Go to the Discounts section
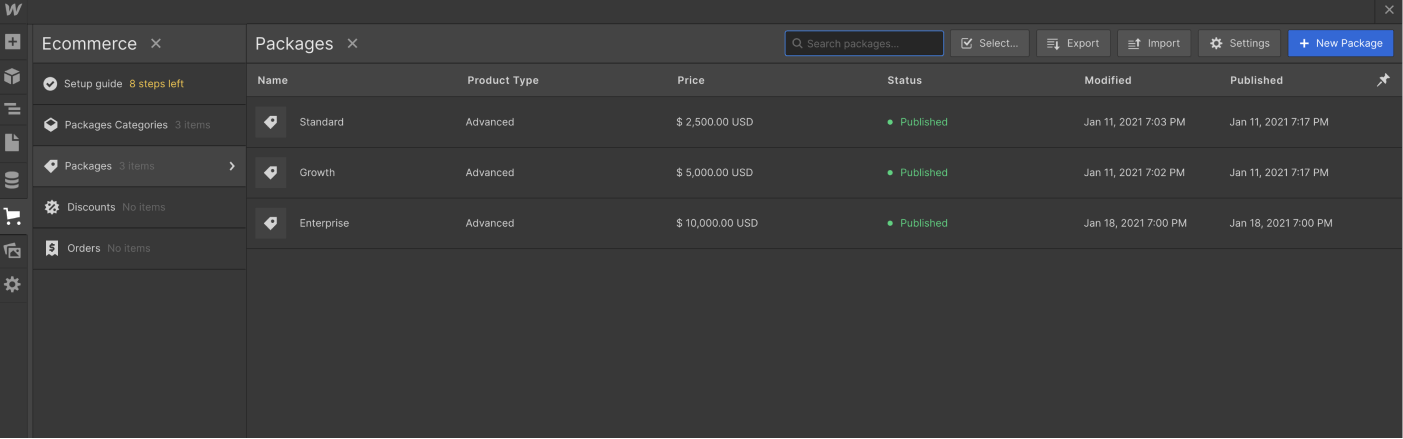The width and height of the screenshot is (1403, 439). 91,207
